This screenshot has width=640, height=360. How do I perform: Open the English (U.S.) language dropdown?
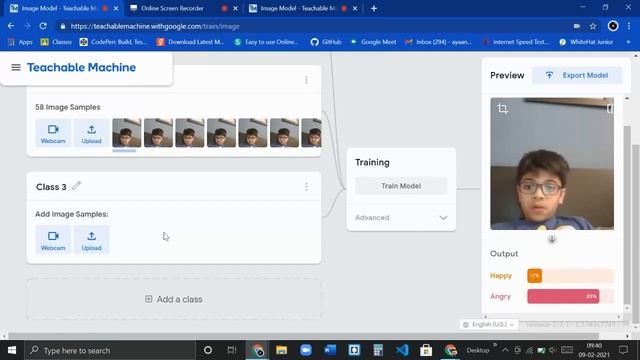coord(489,324)
